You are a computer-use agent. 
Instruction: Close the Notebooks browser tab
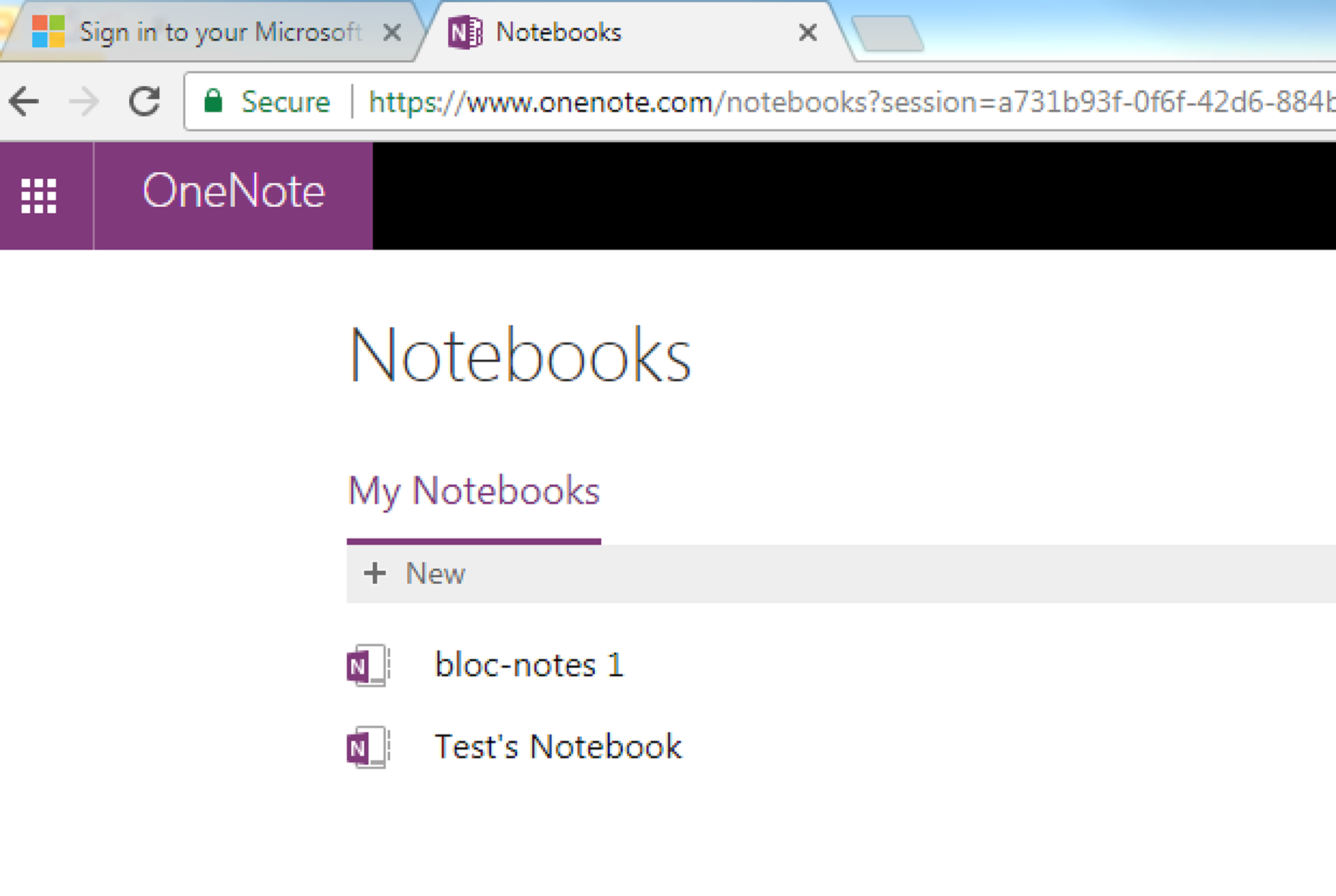[x=807, y=32]
